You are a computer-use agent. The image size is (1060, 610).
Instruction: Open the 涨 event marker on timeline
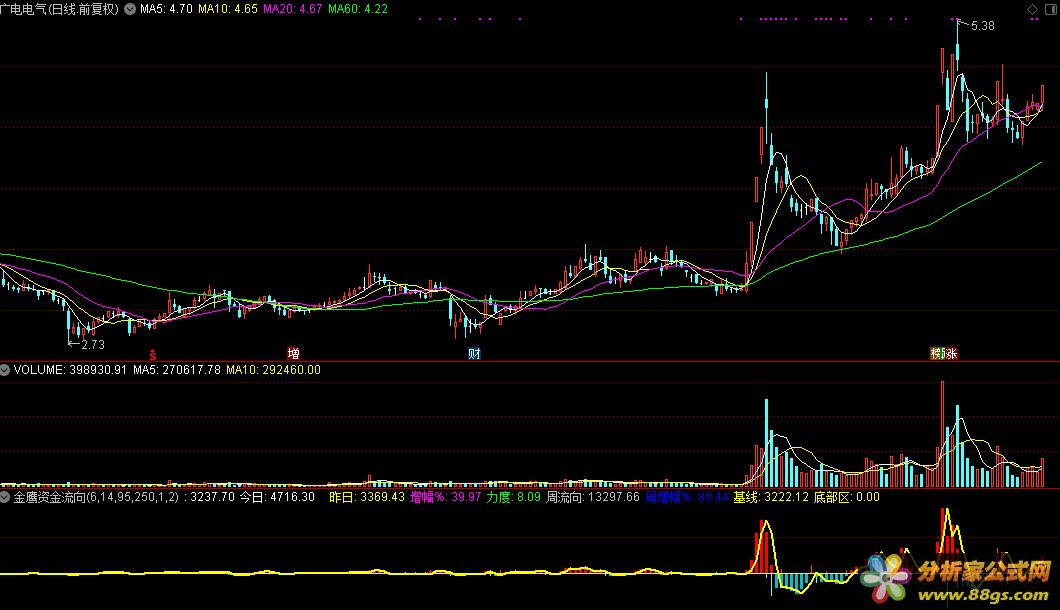(951, 354)
